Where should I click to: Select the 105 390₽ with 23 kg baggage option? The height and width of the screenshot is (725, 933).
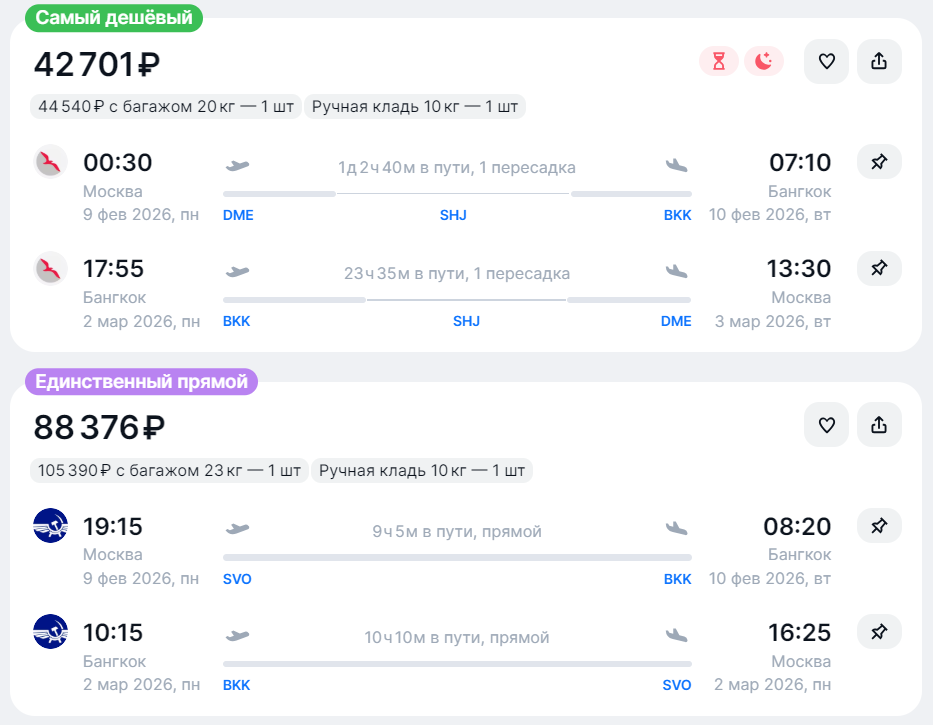pyautogui.click(x=170, y=470)
